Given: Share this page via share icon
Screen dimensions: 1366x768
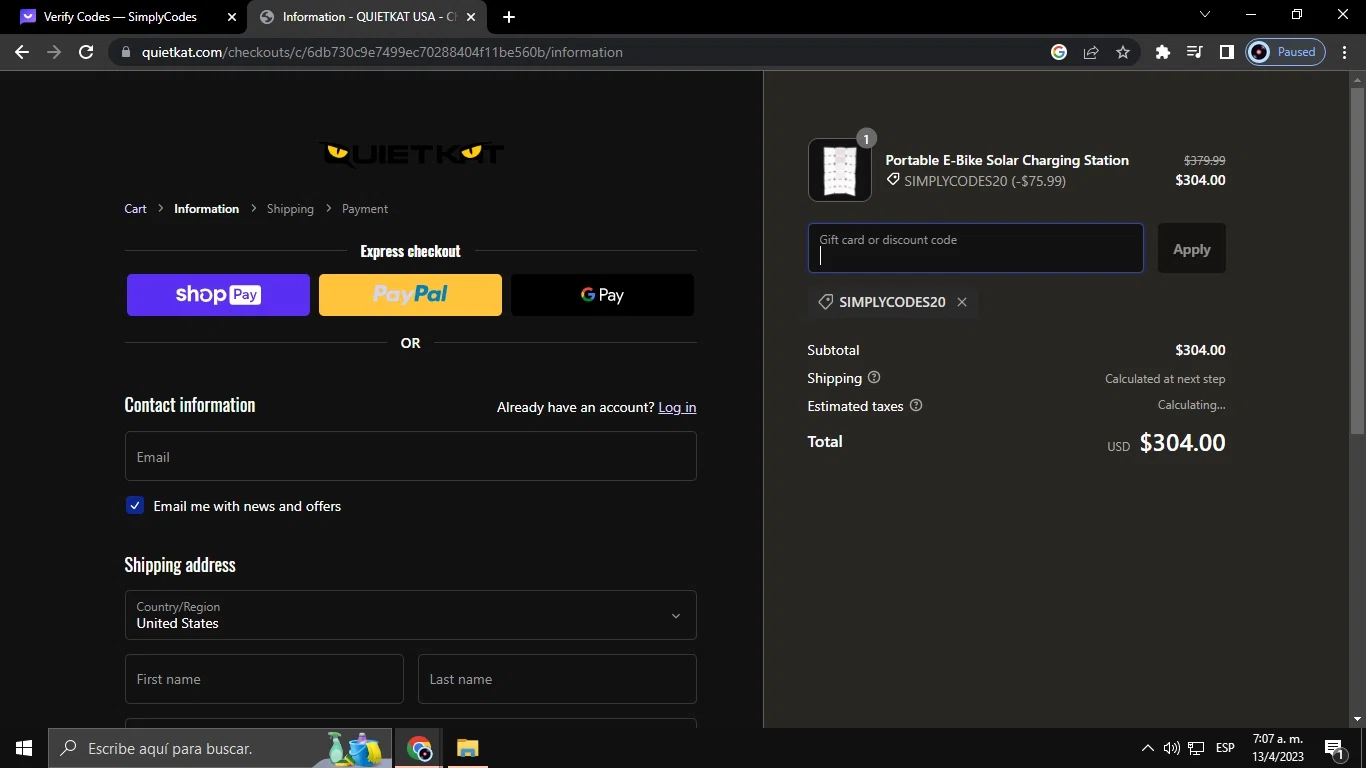Looking at the screenshot, I should pos(1091,52).
